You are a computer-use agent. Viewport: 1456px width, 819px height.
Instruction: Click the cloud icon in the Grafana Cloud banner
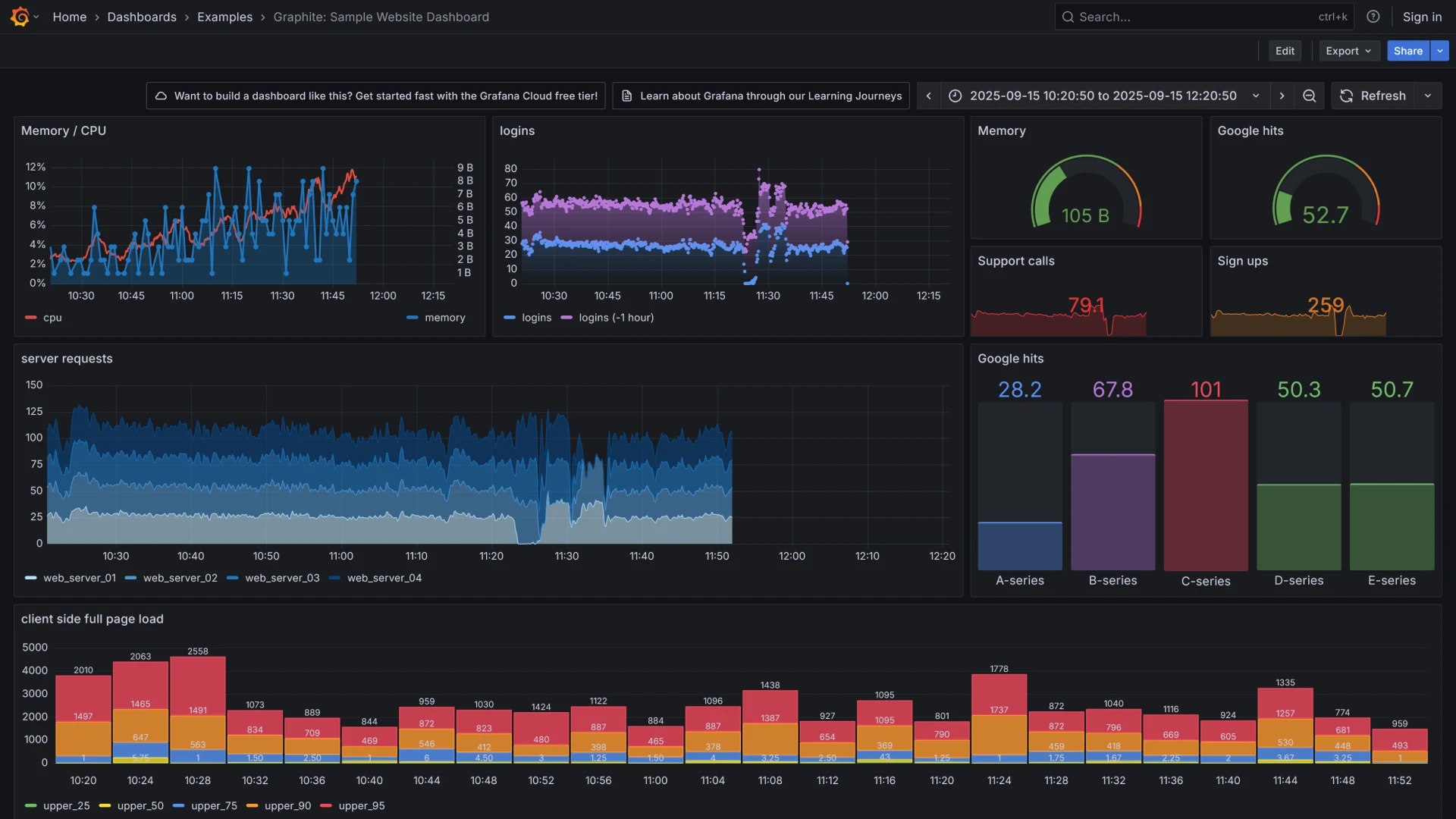coord(162,96)
